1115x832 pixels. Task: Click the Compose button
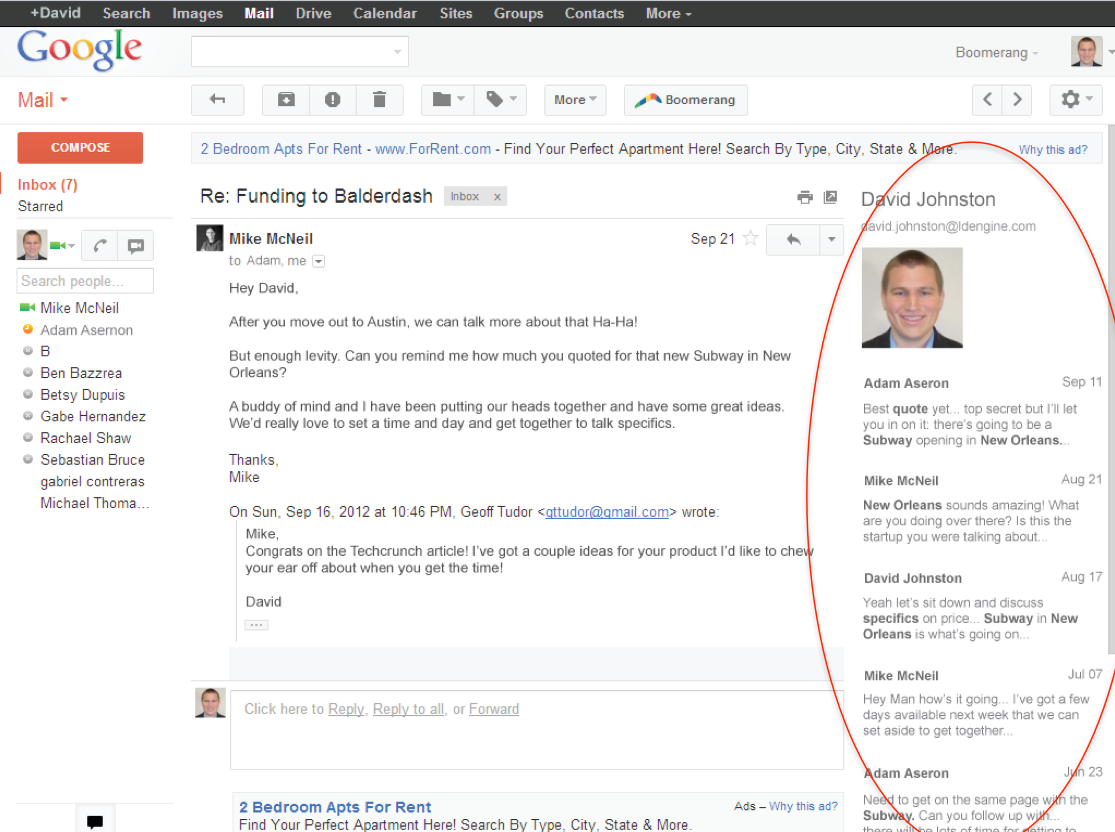pyautogui.click(x=80, y=147)
